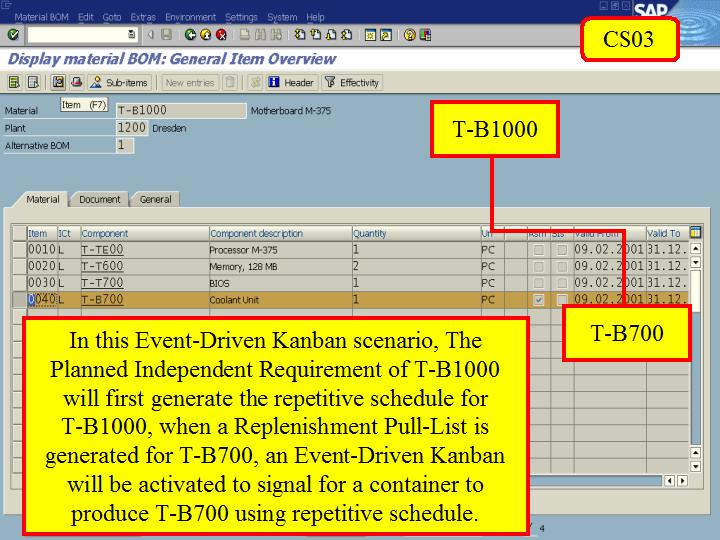Open component link T-T700
Image resolution: width=720 pixels, height=540 pixels.
[x=102, y=282]
